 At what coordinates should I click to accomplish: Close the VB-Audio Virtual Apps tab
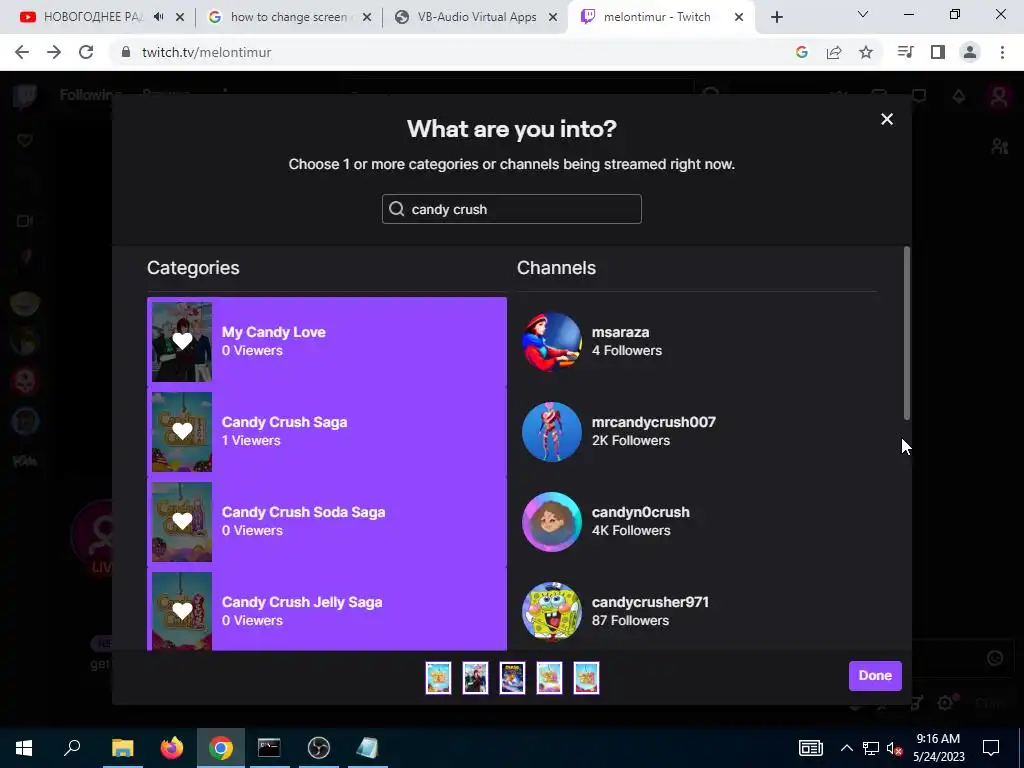[x=553, y=17]
